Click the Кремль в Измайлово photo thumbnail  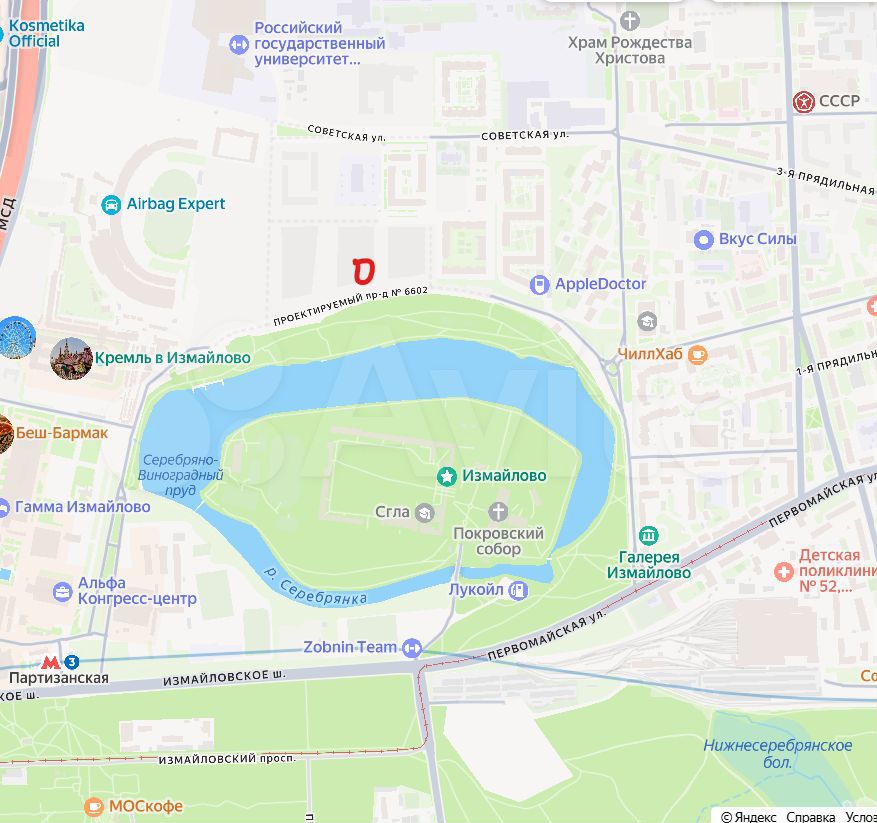71,359
